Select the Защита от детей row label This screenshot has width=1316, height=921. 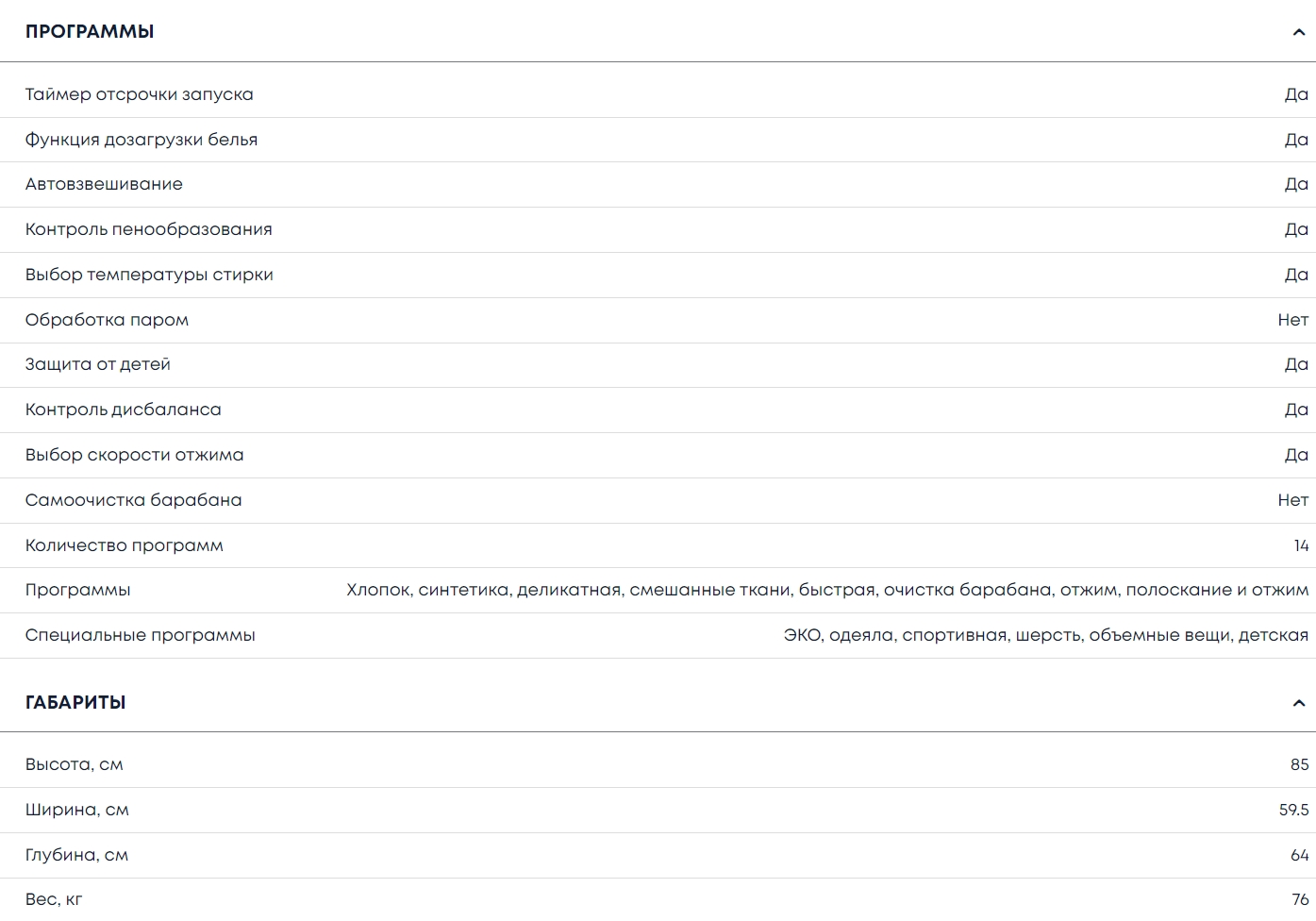pos(97,364)
